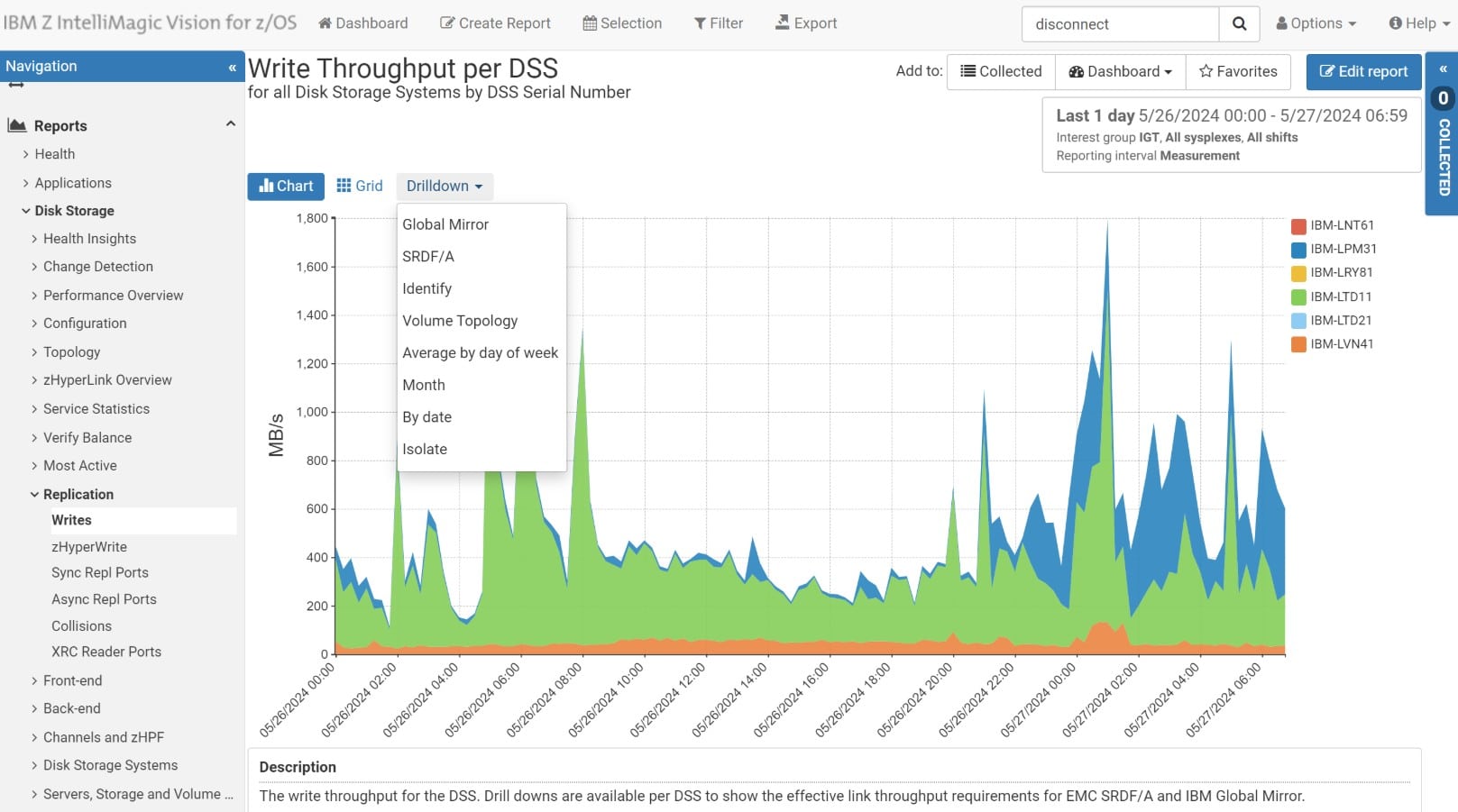Select Global Mirror from Drilldown menu

[445, 224]
